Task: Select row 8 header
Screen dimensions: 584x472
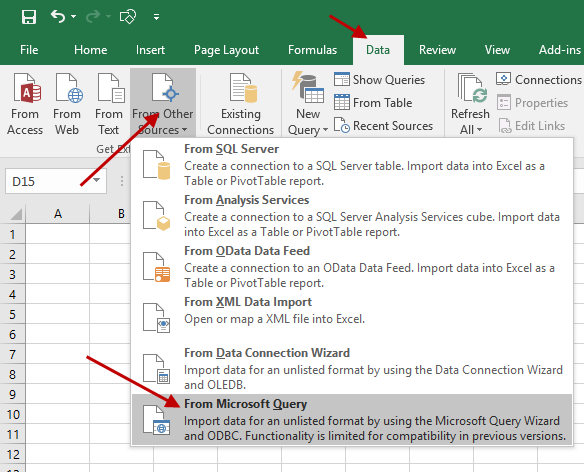Action: pos(13,374)
